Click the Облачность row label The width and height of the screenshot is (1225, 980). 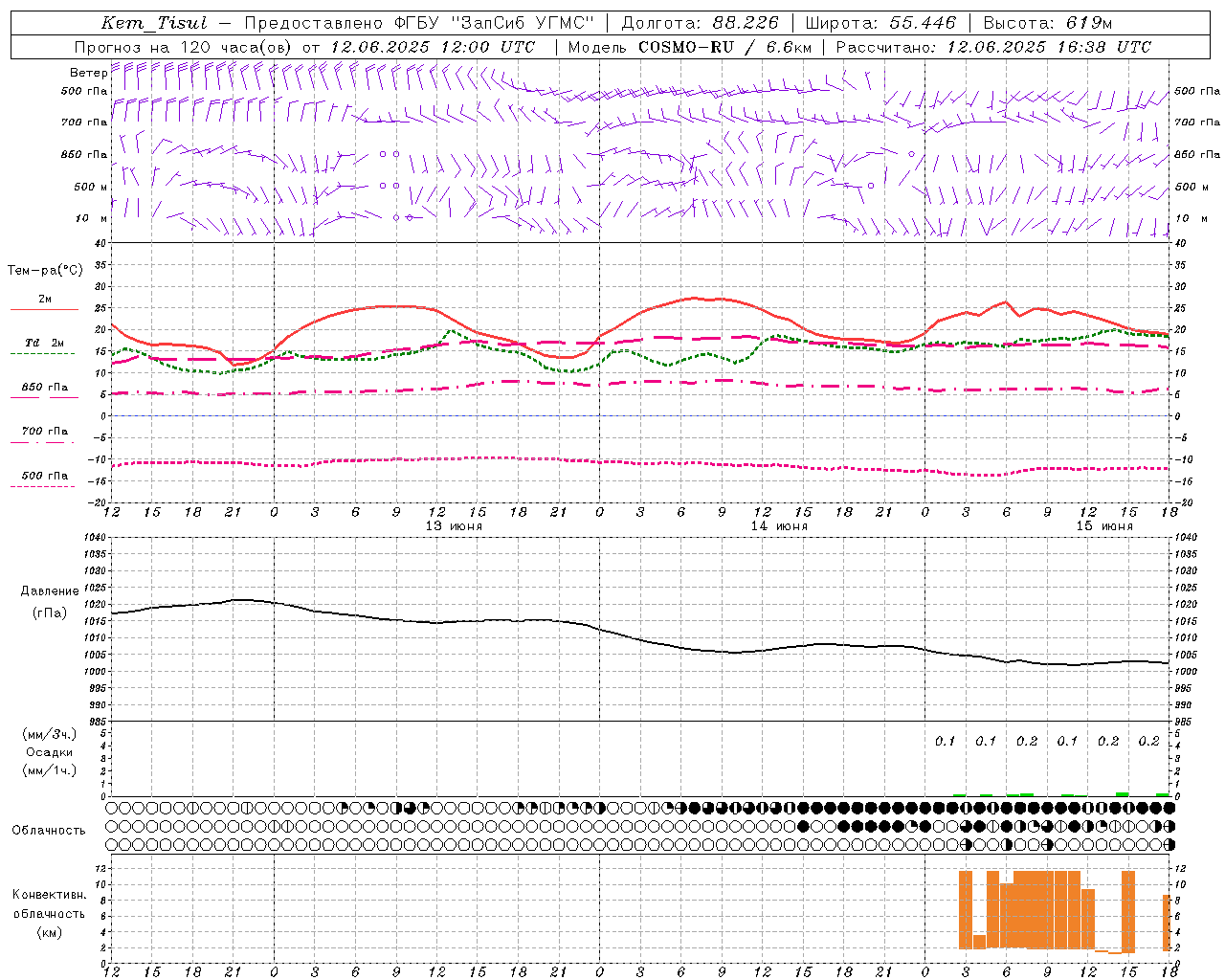[49, 831]
